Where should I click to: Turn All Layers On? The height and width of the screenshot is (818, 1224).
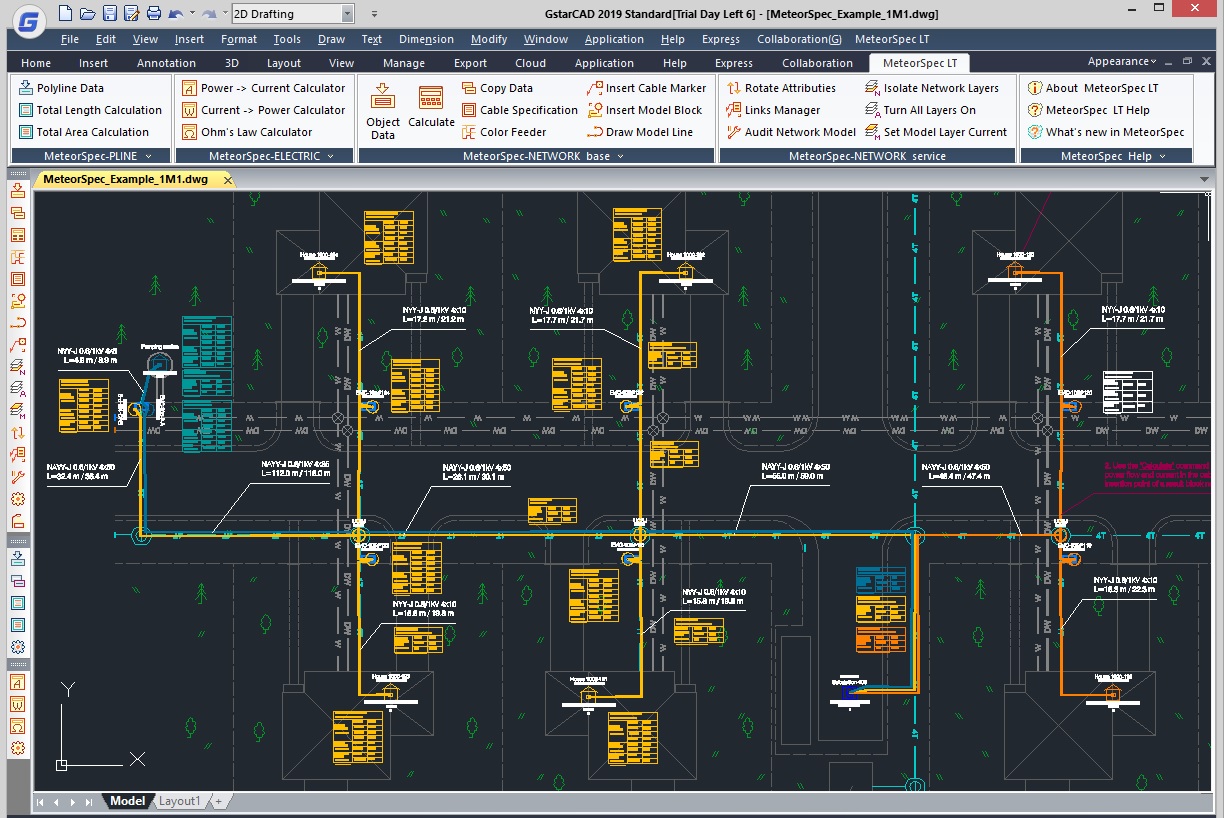[x=929, y=110]
